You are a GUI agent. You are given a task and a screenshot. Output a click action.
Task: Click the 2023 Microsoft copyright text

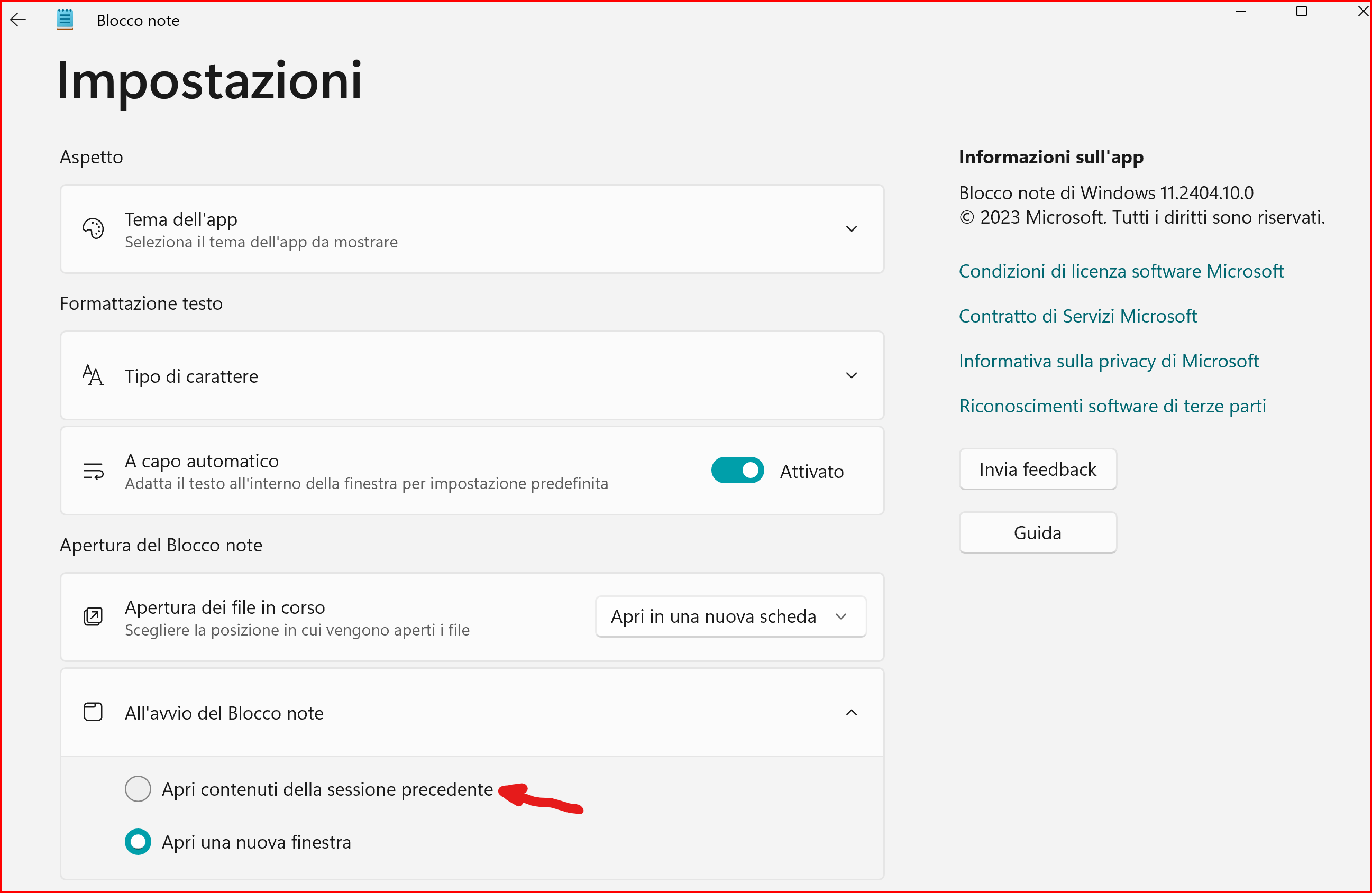(x=1142, y=217)
